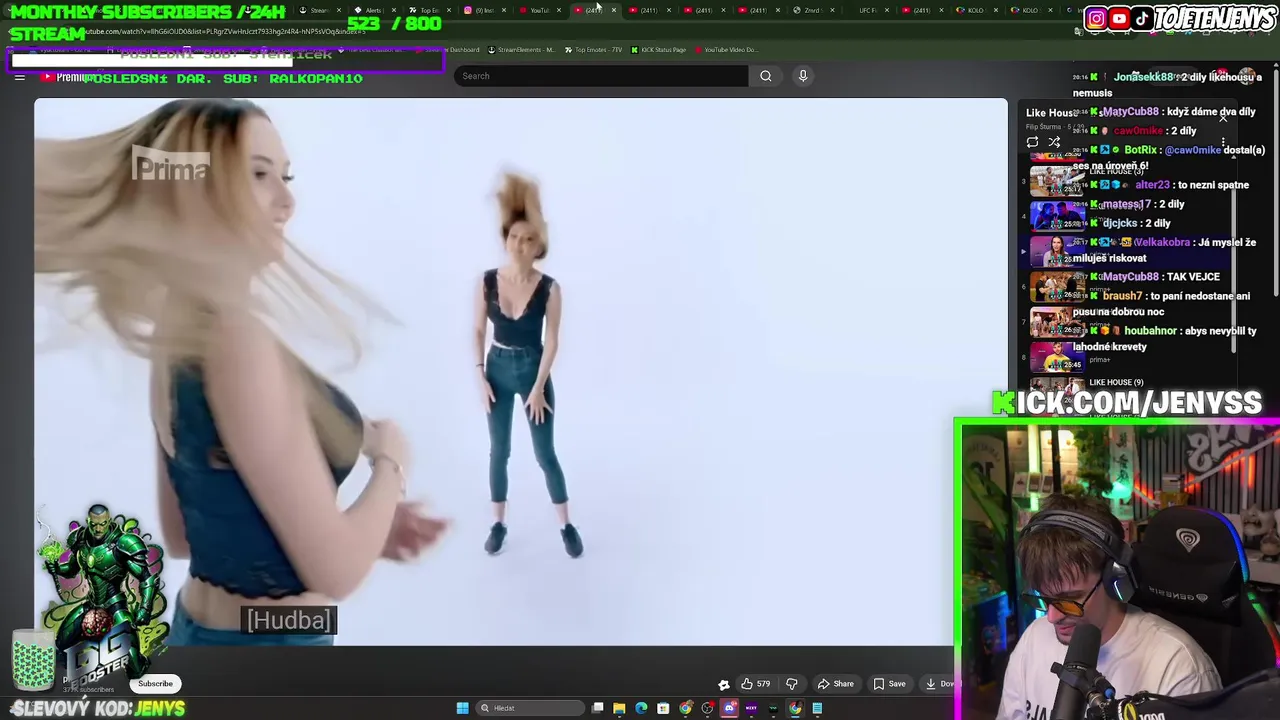Open the purple NEXT app on the taskbar
This screenshot has width=1280, height=720.
point(751,708)
